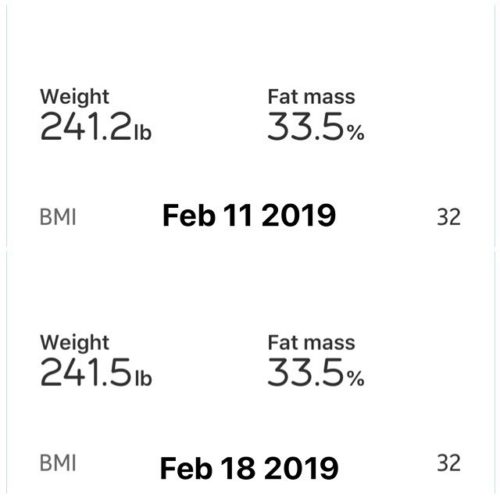The image size is (500, 500).
Task: Tap the lb unit next to 241.2
Action: tap(143, 132)
